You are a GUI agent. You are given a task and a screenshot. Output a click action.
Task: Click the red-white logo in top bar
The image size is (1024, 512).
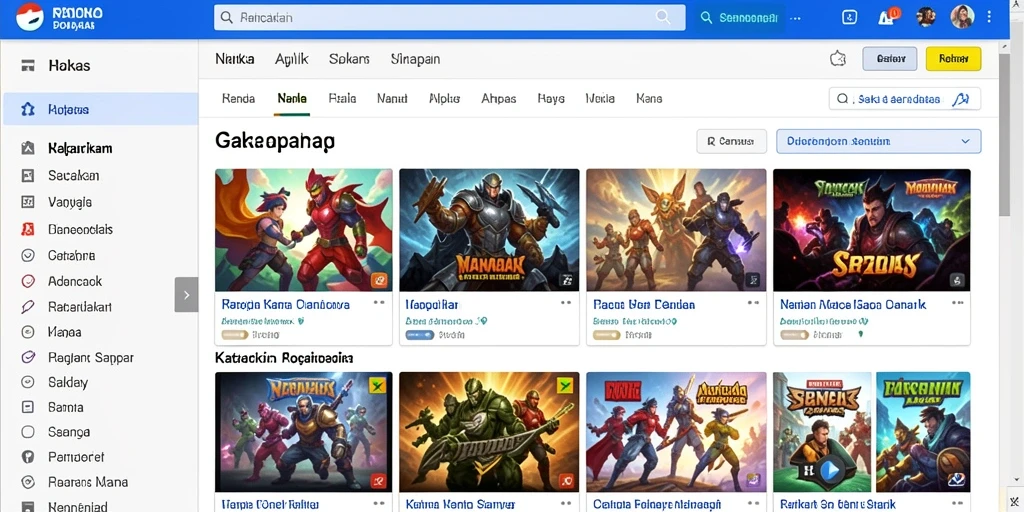pyautogui.click(x=29, y=17)
